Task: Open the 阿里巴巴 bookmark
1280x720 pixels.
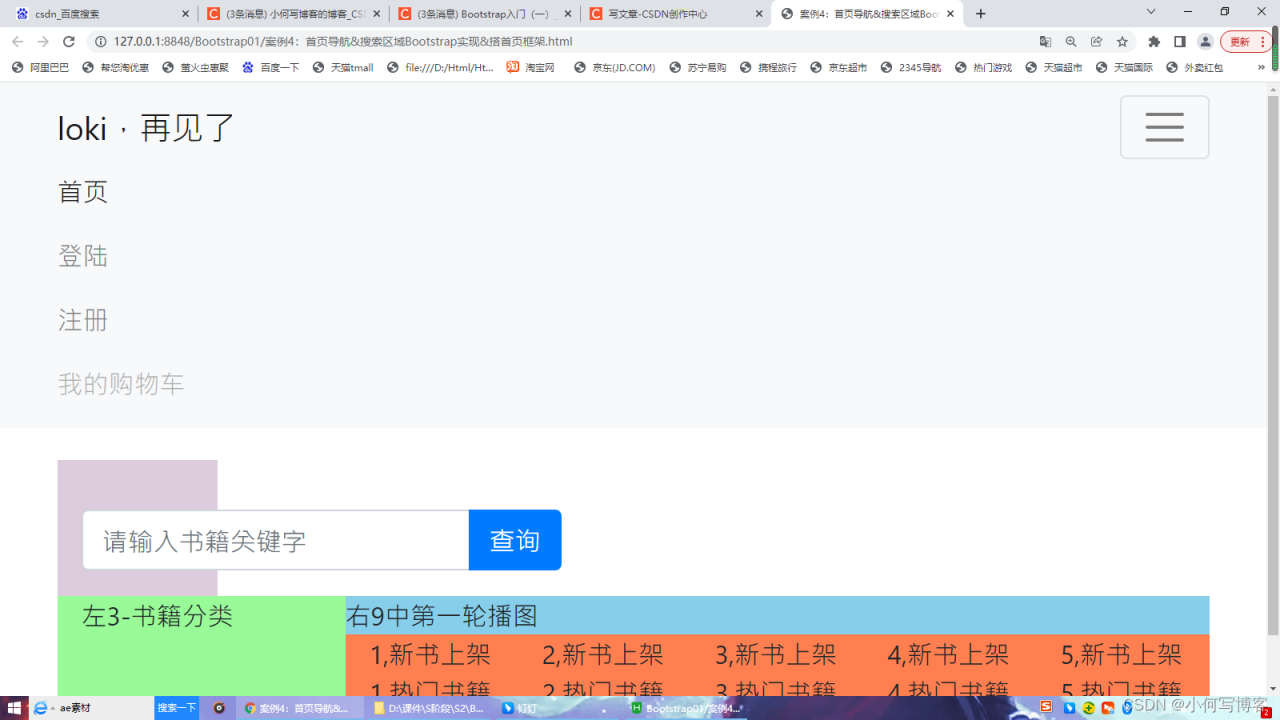Action: [x=41, y=68]
